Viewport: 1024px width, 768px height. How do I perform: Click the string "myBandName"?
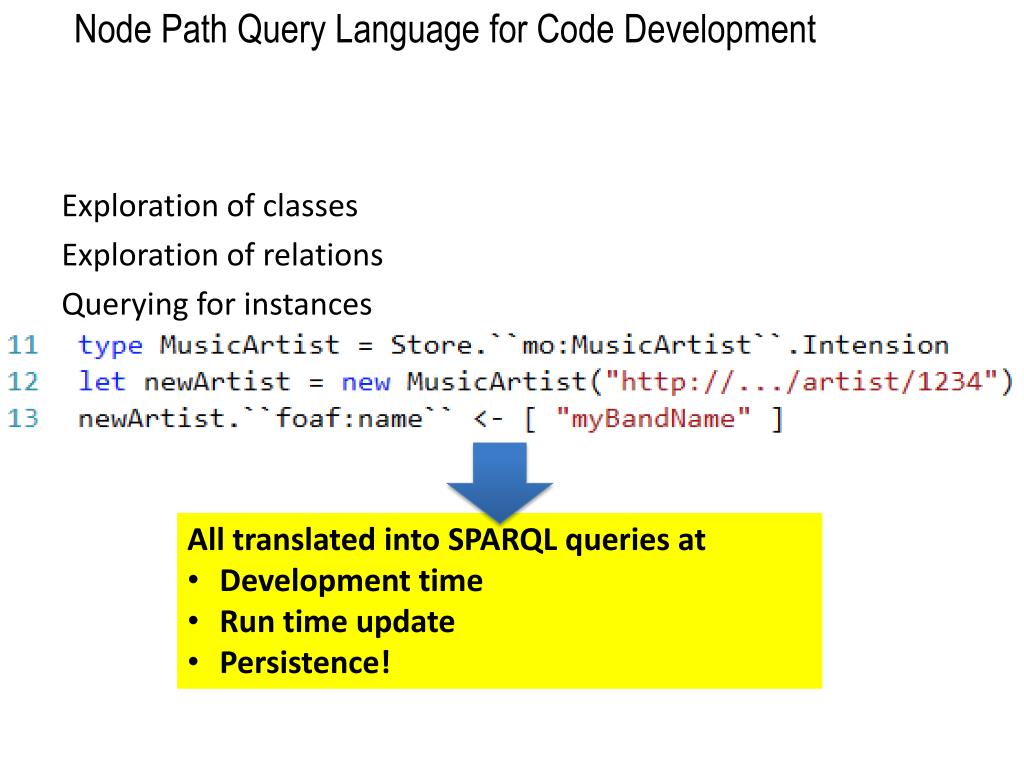tap(653, 419)
